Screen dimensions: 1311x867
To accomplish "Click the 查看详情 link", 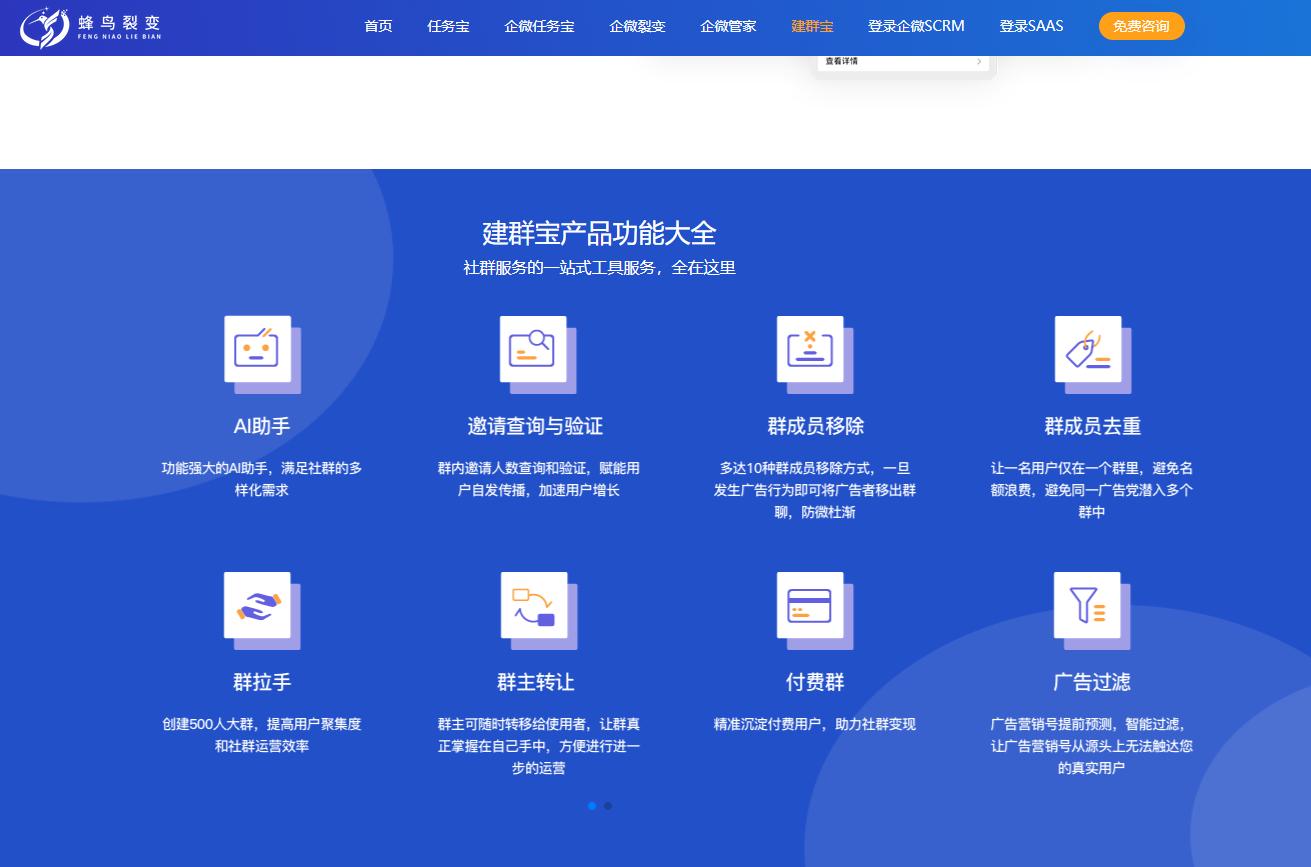I will coord(843,61).
